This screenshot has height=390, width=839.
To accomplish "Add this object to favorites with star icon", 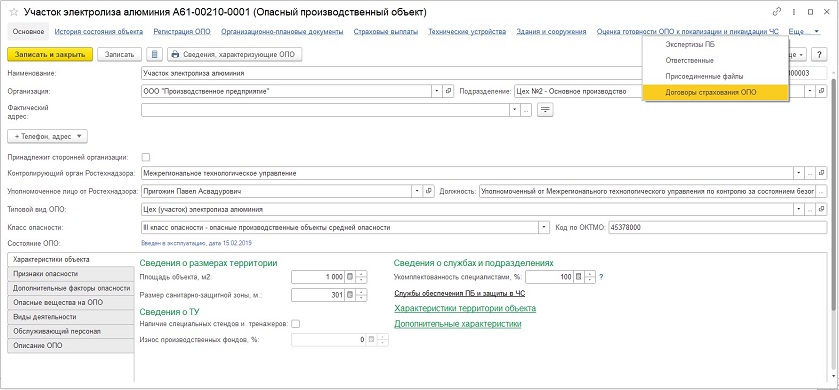I will pyautogui.click(x=14, y=12).
